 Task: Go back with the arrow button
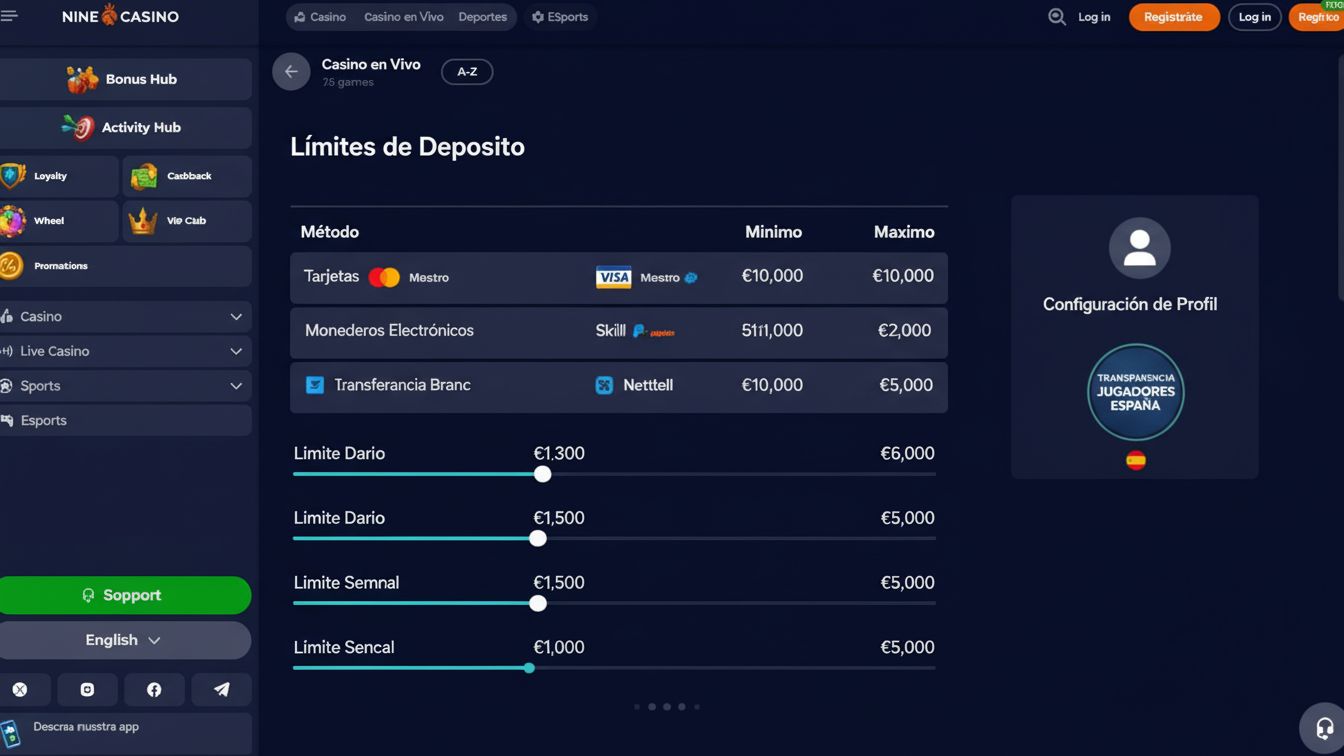pos(291,72)
